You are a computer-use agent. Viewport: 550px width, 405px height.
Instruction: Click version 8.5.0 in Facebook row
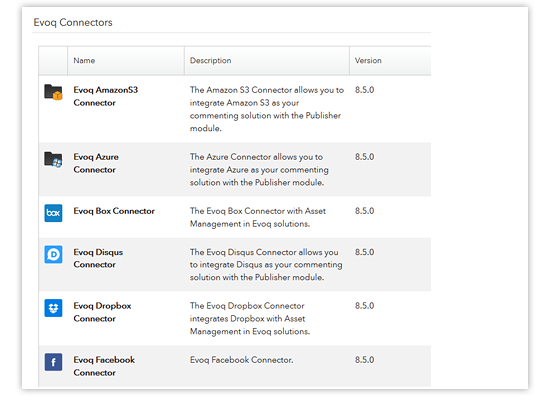[x=364, y=360]
